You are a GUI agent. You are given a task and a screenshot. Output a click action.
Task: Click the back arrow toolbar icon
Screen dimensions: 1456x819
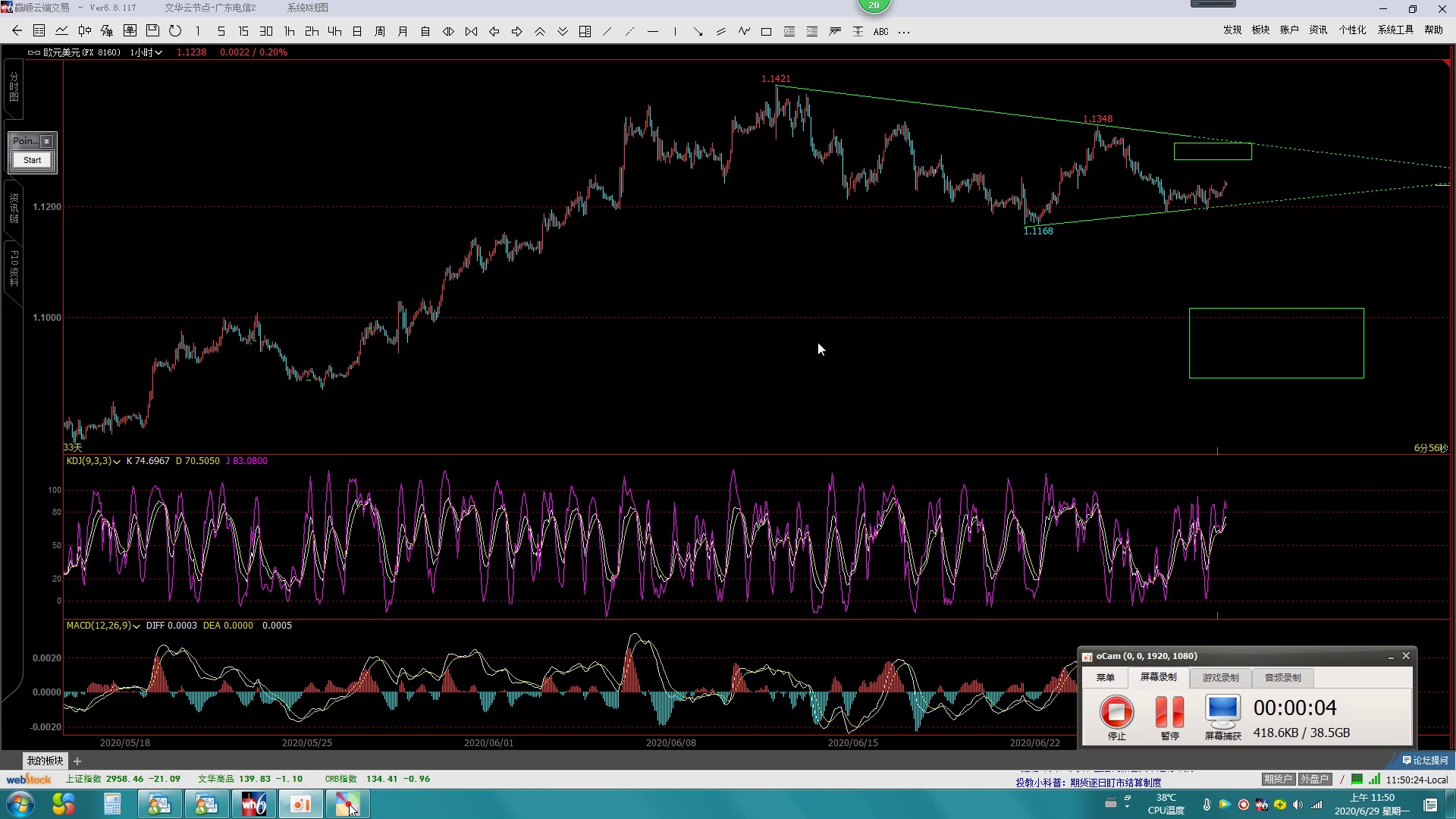coord(17,31)
